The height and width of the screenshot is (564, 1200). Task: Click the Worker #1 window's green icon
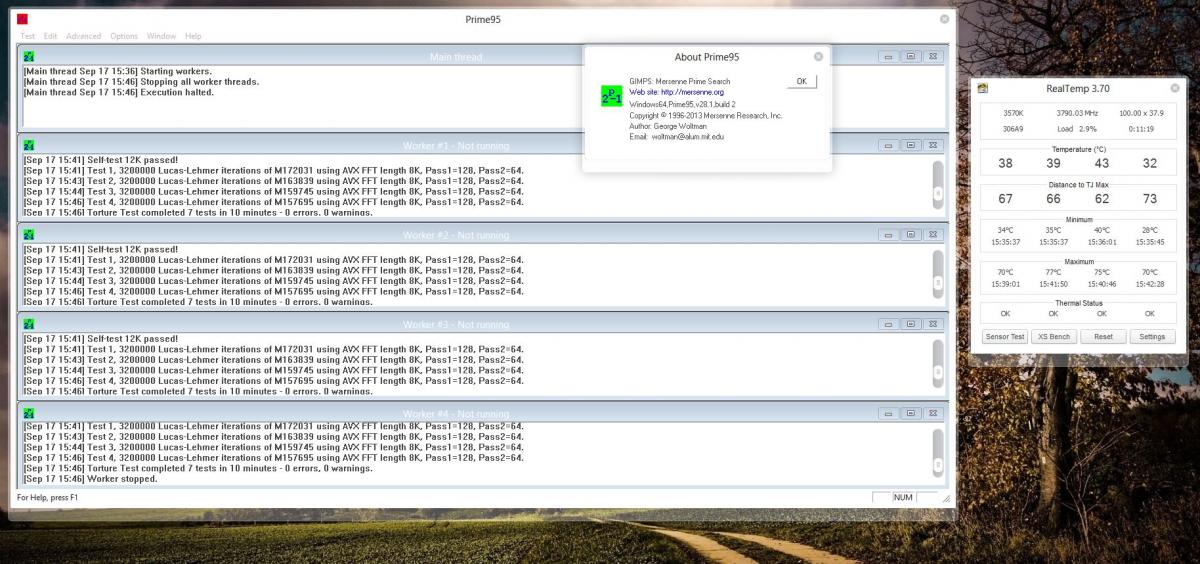tap(29, 146)
